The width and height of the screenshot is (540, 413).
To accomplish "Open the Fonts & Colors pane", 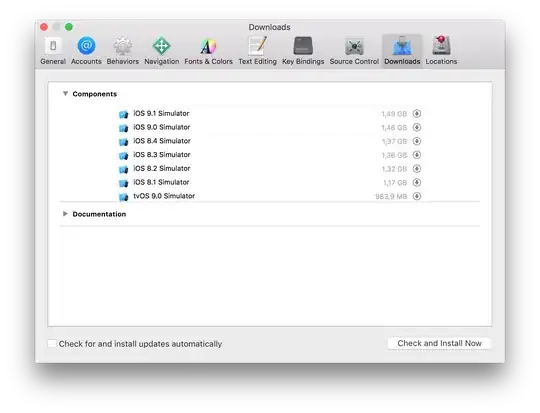I will coord(208,51).
